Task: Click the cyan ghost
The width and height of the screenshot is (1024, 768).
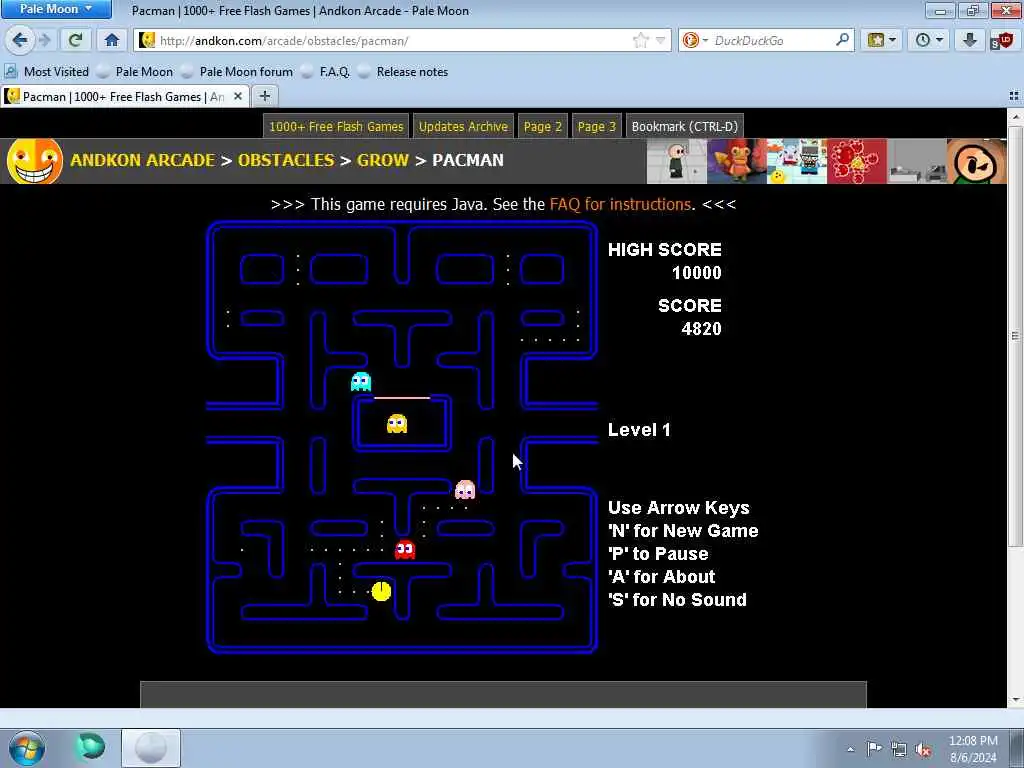Action: (x=360, y=381)
